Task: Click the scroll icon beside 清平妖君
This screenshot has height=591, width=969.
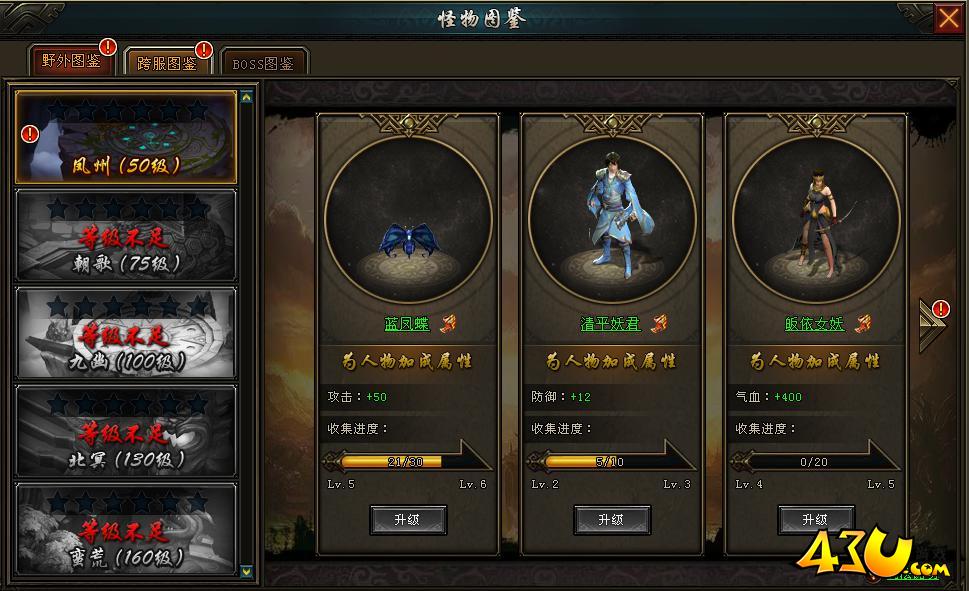Action: [x=659, y=323]
